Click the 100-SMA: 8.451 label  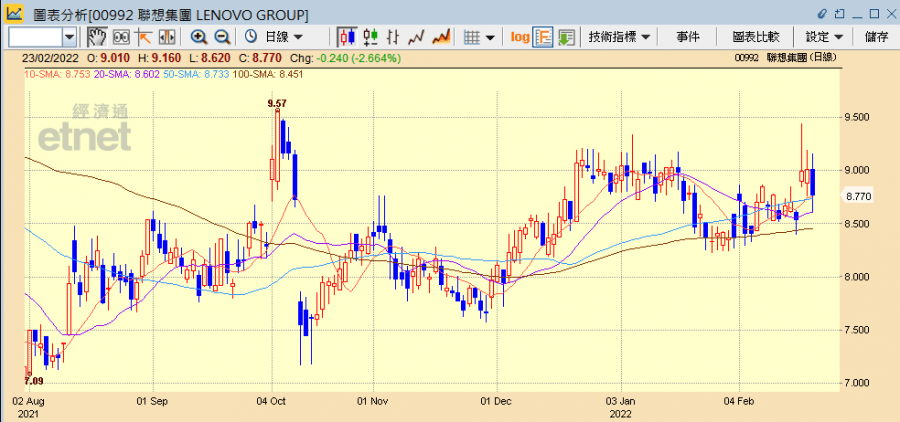coord(266,74)
